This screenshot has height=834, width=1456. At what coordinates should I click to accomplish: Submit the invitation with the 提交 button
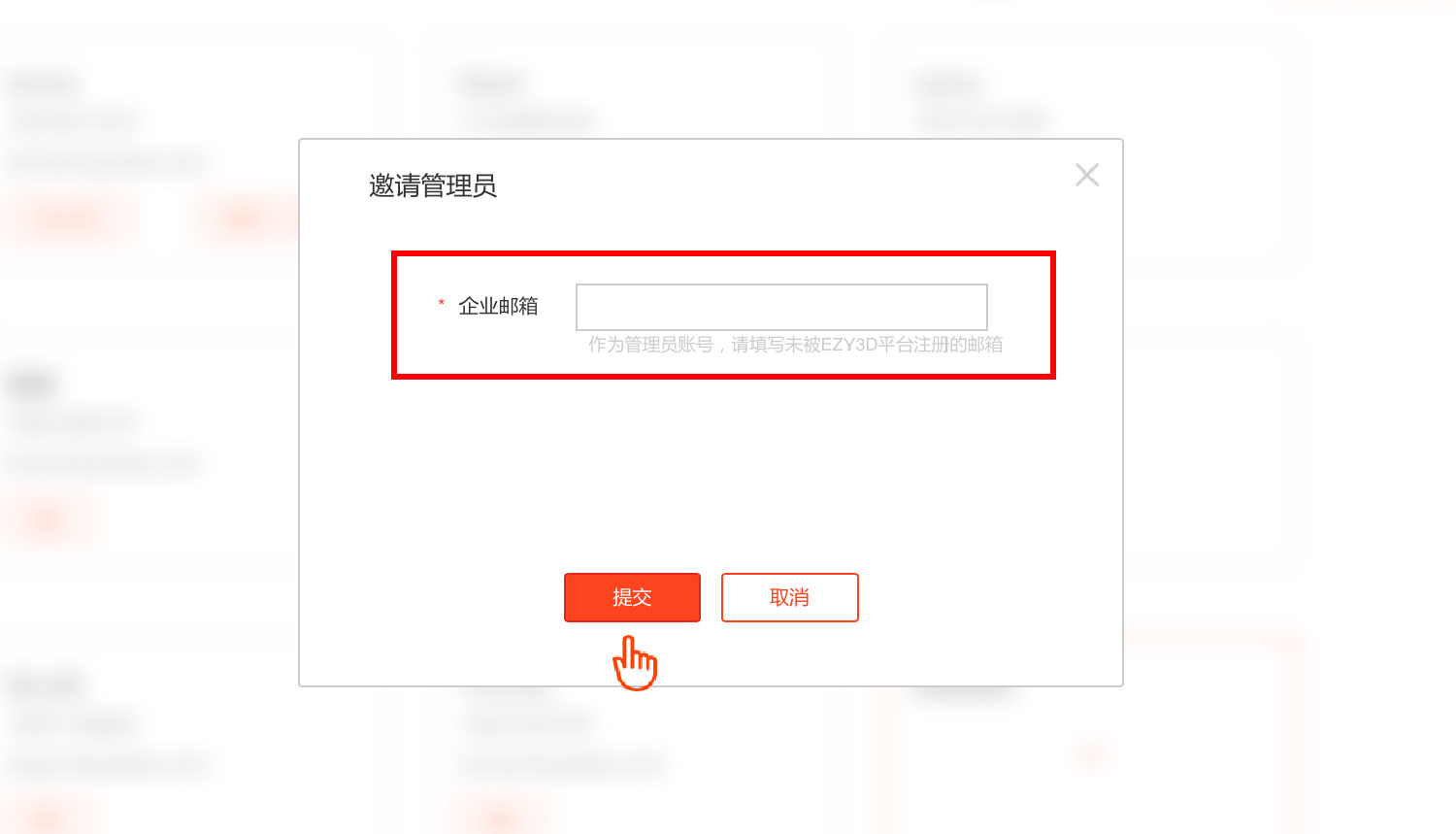click(632, 597)
